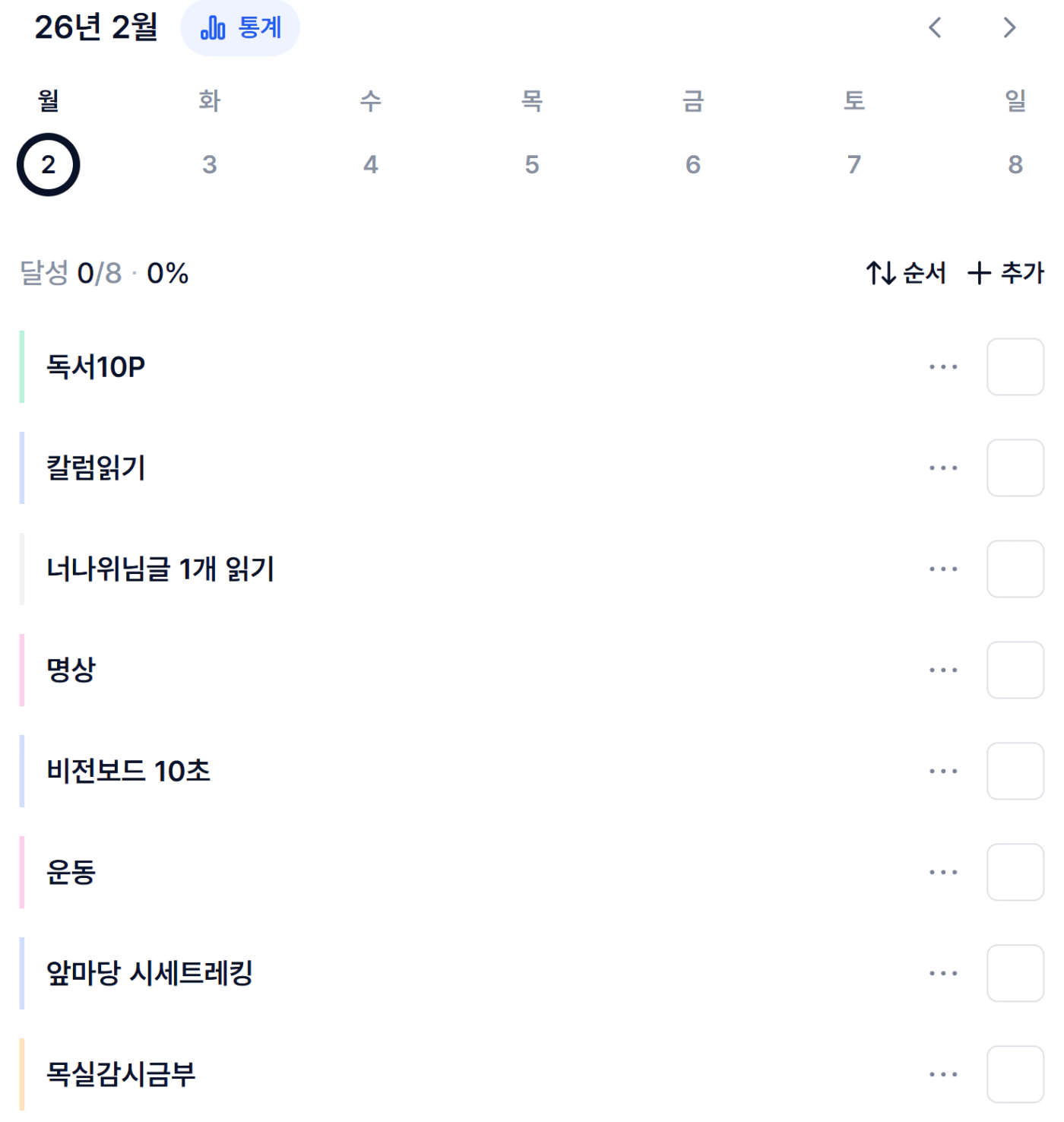This screenshot has width=1064, height=1122.
Task: Click the 칼럼읽기 habit title
Action: 96,468
